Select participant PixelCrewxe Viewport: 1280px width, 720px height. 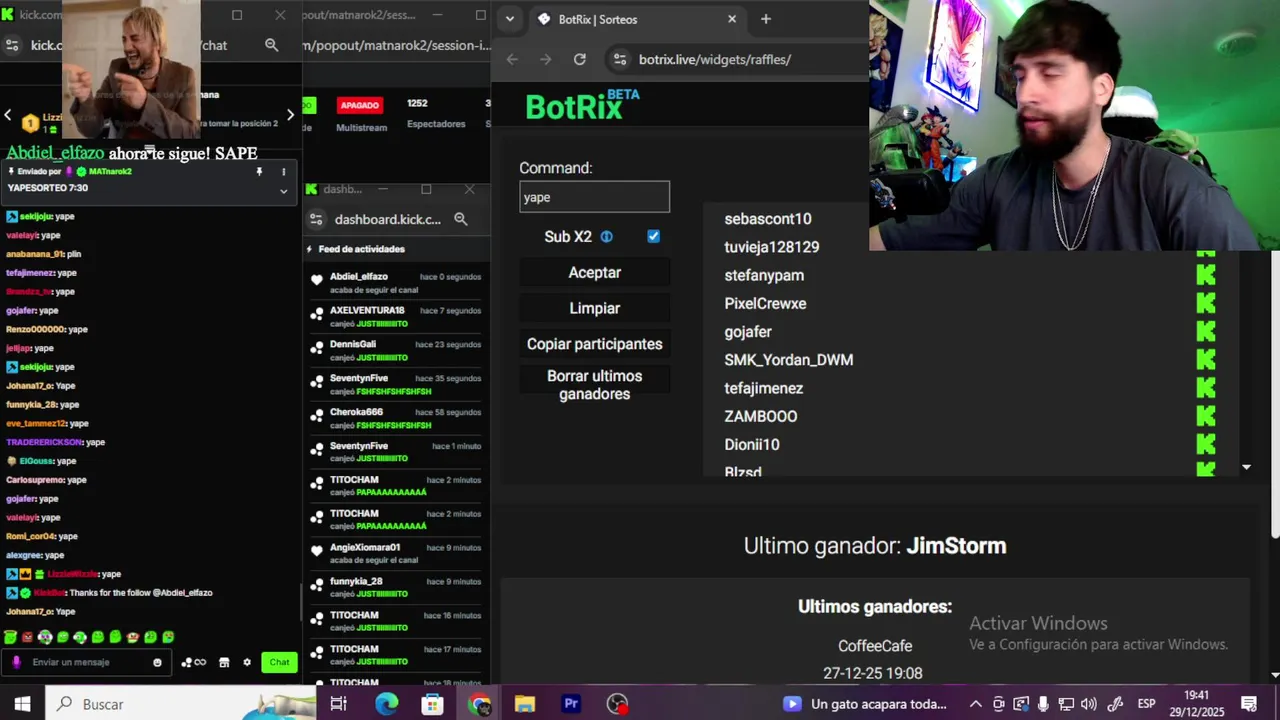(x=765, y=303)
